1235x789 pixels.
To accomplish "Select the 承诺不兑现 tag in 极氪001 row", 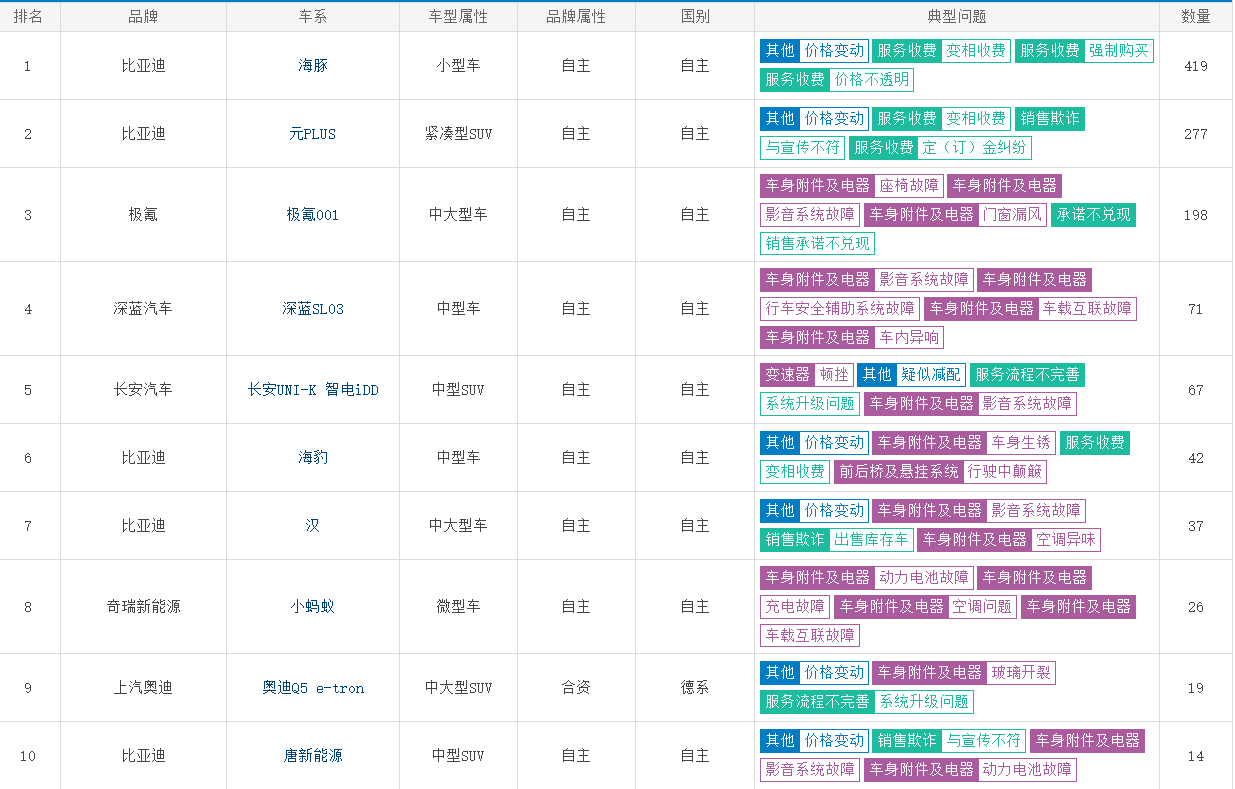I will [1093, 215].
